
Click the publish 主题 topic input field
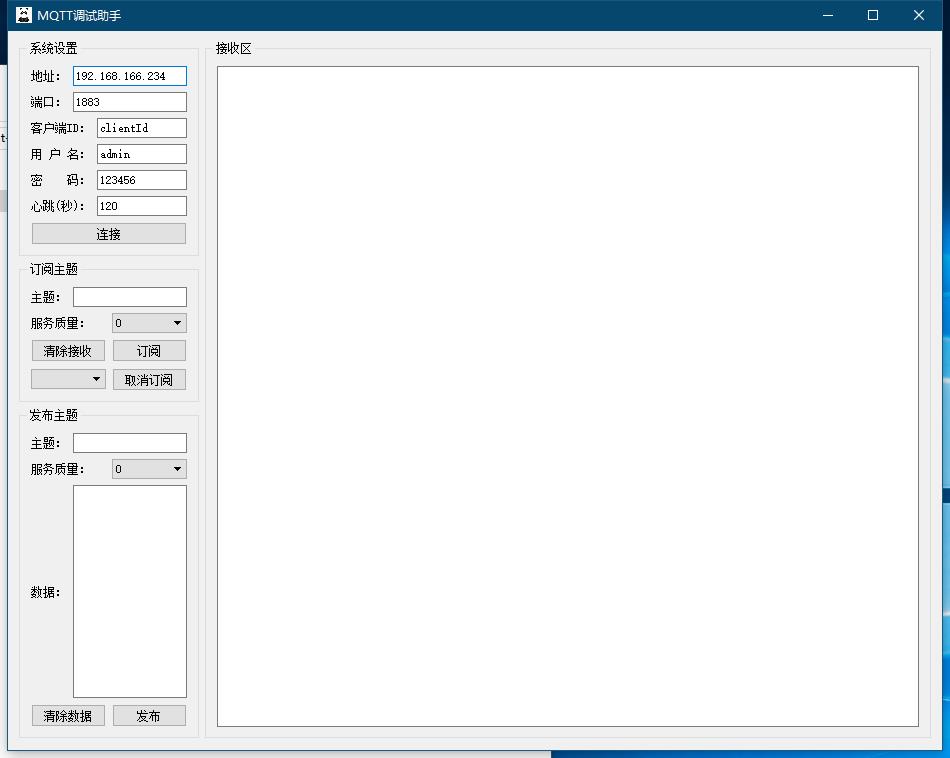(x=130, y=443)
